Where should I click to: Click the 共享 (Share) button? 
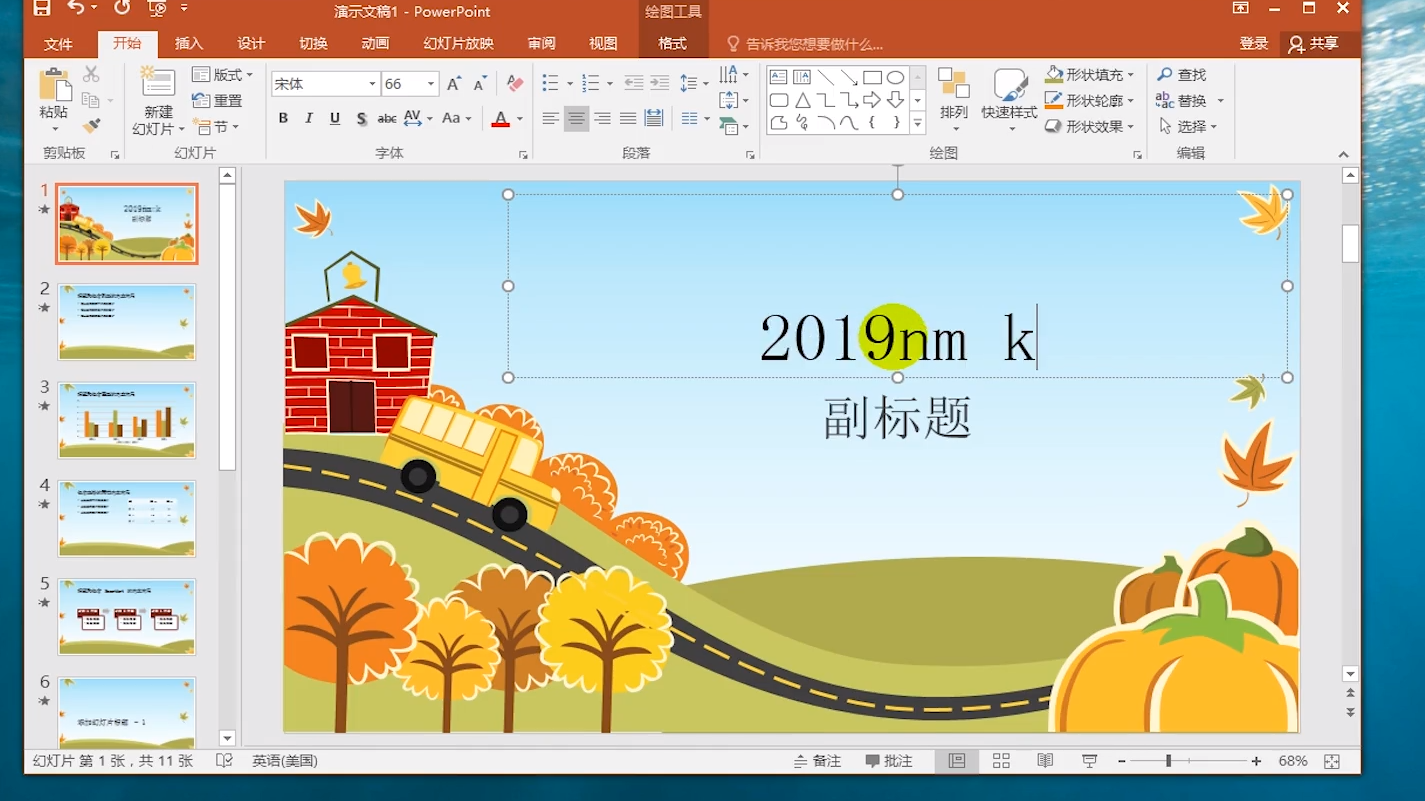(1318, 43)
